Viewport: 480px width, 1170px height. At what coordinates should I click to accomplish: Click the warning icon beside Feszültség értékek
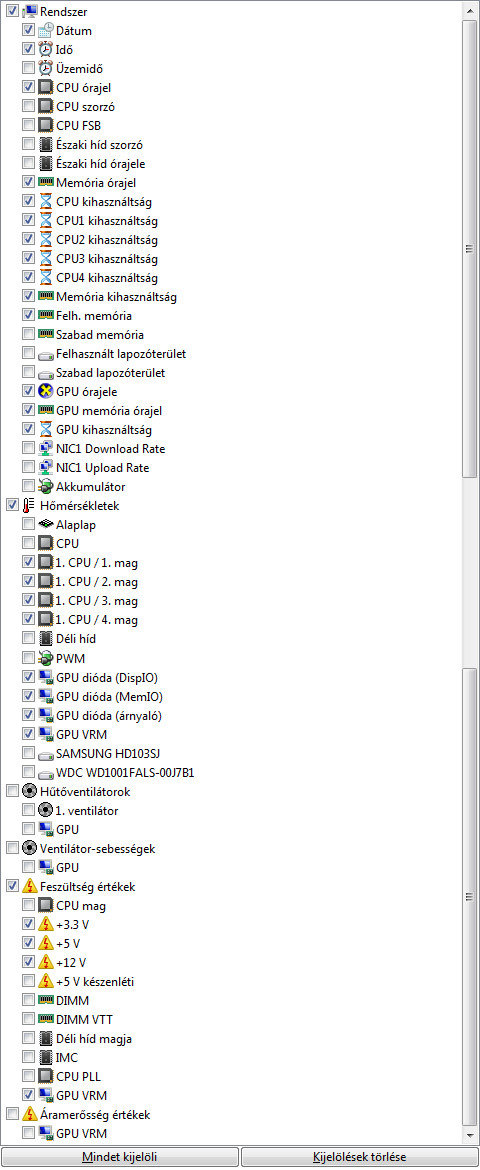tap(29, 886)
